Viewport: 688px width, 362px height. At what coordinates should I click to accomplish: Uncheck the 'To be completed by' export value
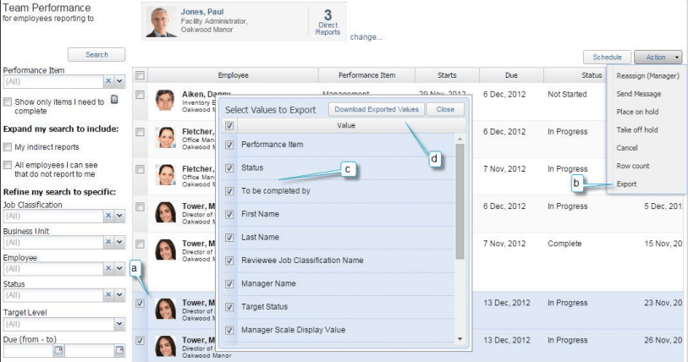[x=229, y=191]
